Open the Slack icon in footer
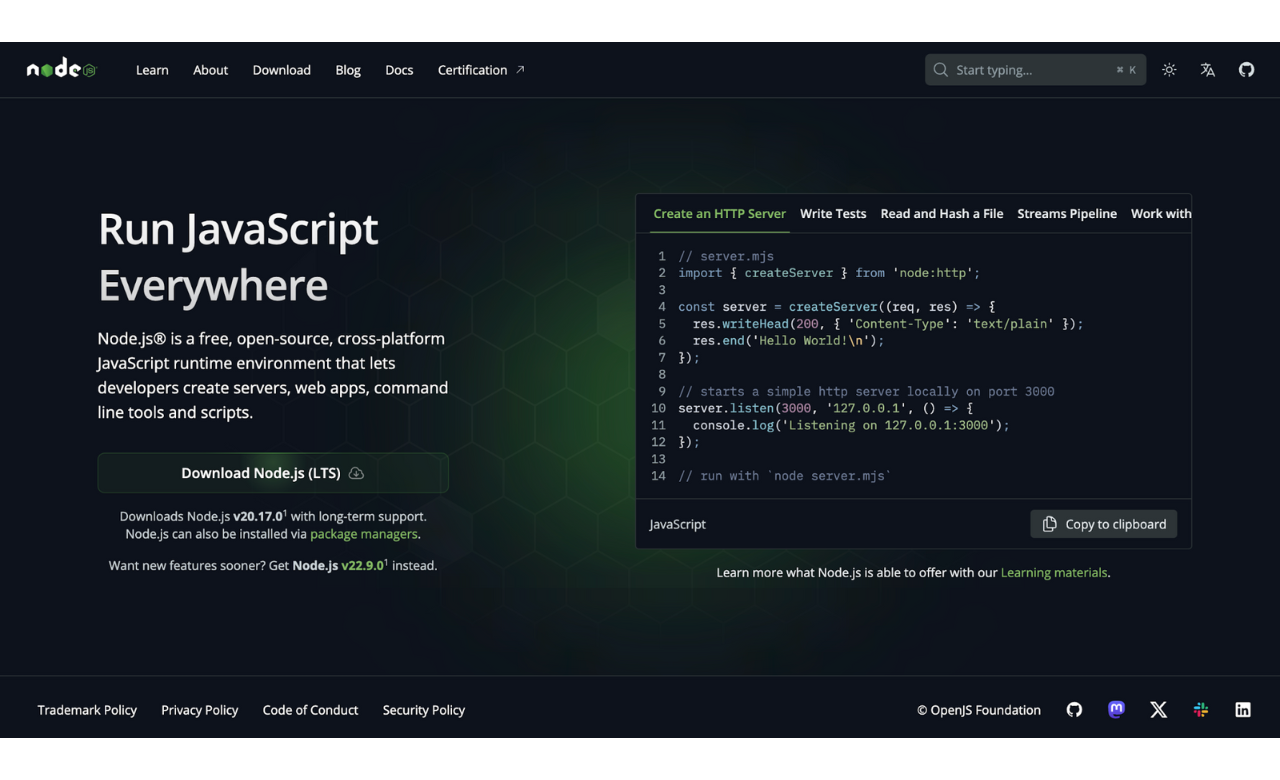This screenshot has width=1280, height=780. pos(1201,710)
